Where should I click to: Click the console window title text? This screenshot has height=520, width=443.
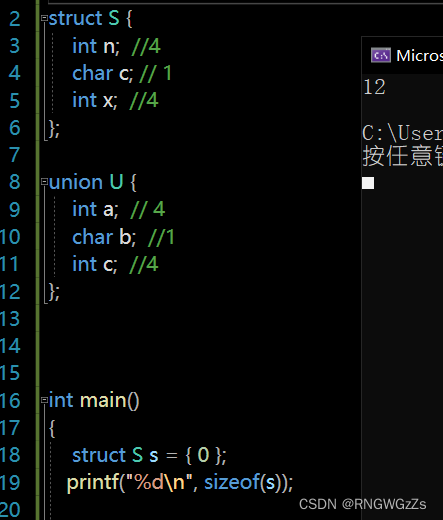tap(420, 55)
